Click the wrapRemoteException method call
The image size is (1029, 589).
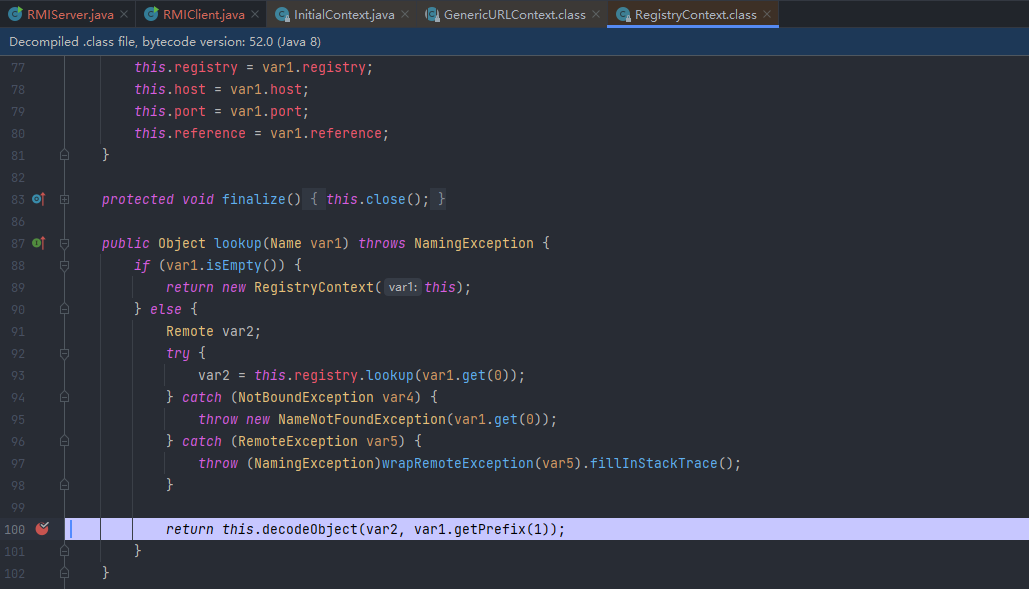(457, 463)
